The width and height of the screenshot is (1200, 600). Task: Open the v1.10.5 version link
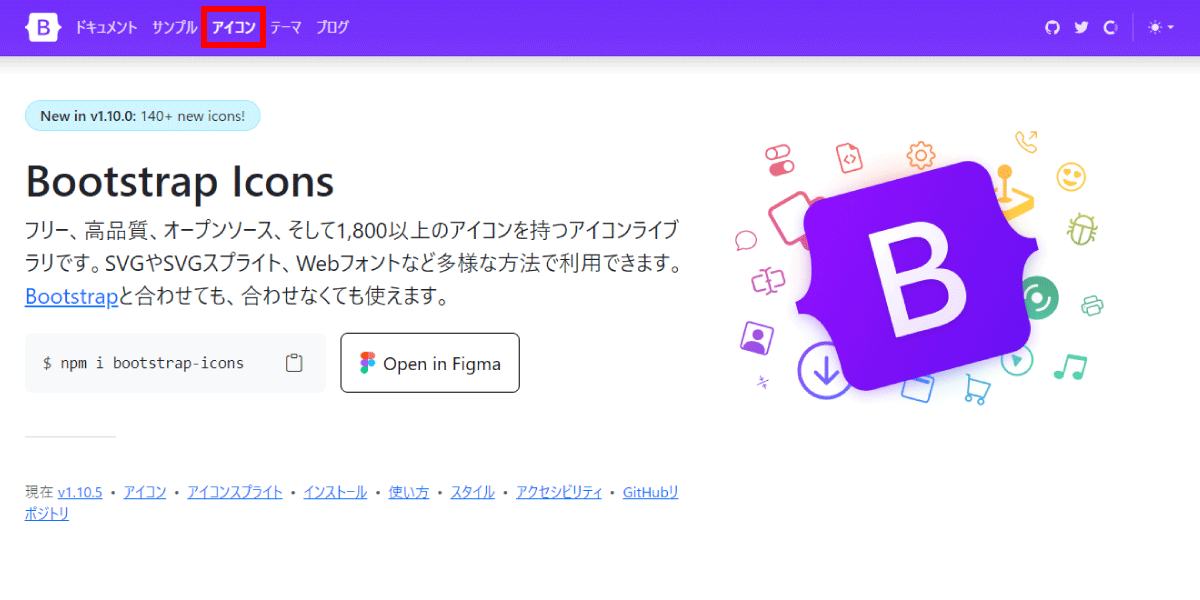pos(80,492)
